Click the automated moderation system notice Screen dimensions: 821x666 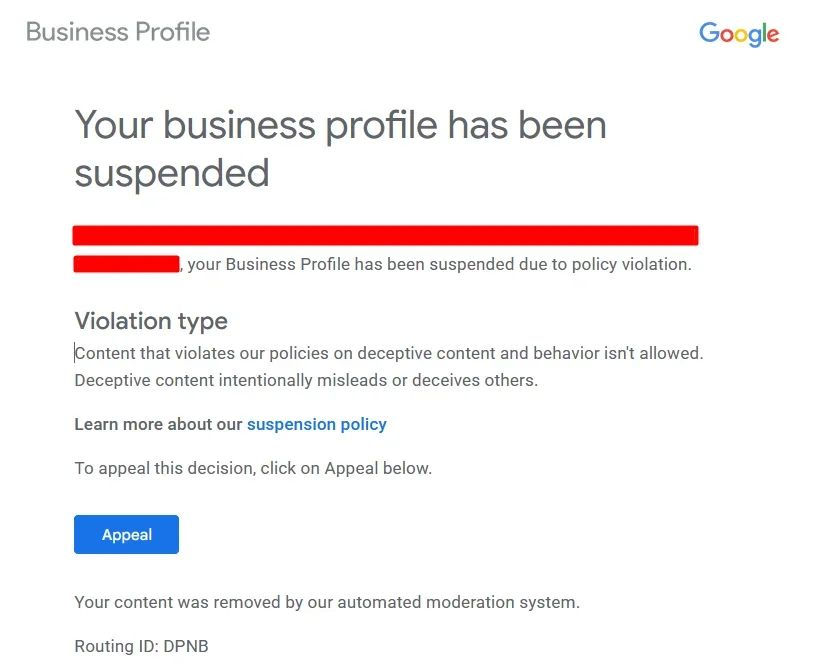pos(327,602)
